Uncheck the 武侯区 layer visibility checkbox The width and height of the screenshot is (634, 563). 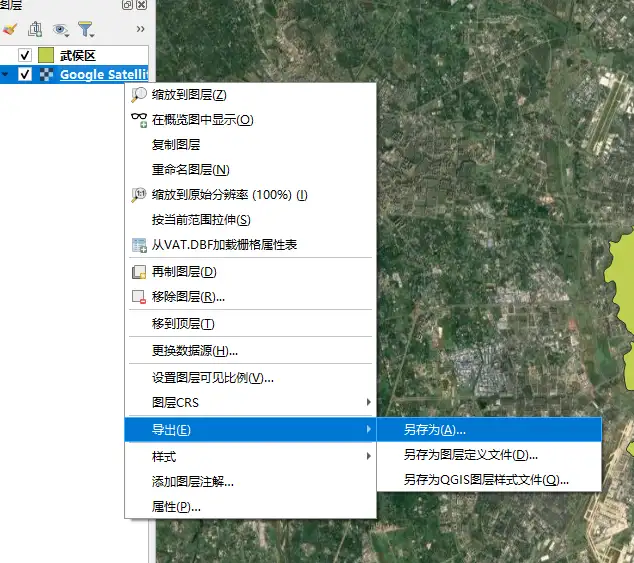[x=25, y=55]
